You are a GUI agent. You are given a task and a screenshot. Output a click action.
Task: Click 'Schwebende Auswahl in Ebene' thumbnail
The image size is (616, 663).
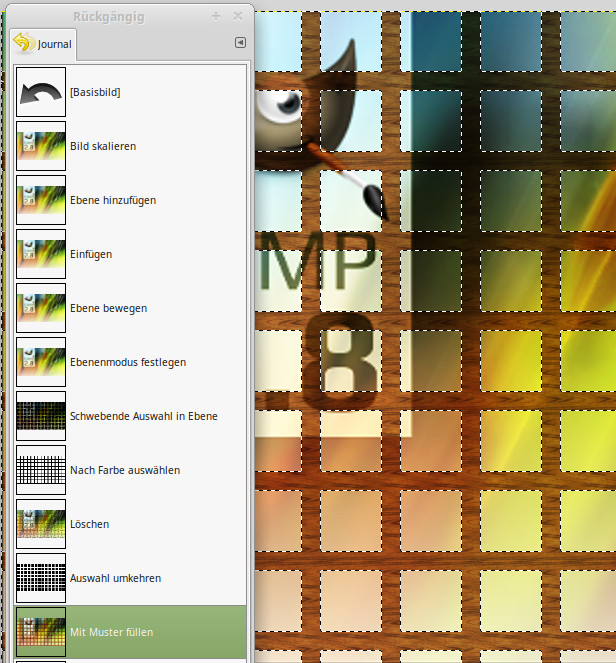[x=41, y=416]
